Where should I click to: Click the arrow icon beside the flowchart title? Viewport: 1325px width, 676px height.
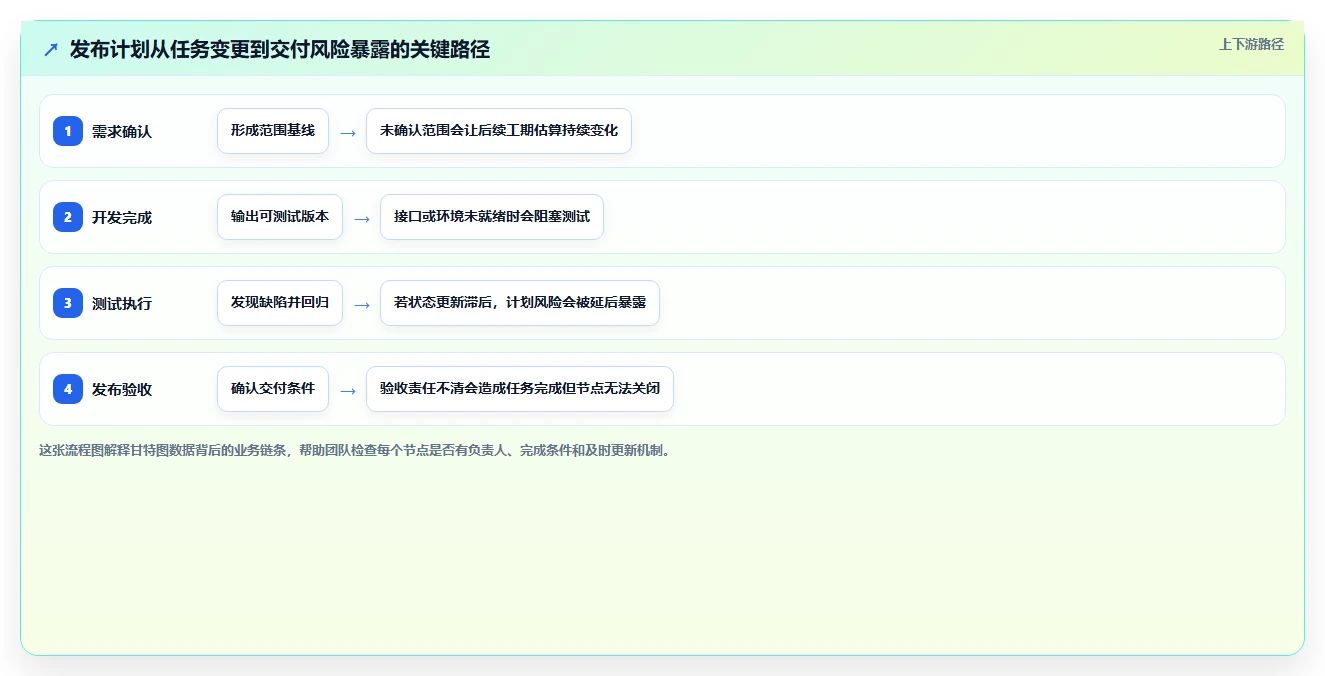[x=51, y=49]
